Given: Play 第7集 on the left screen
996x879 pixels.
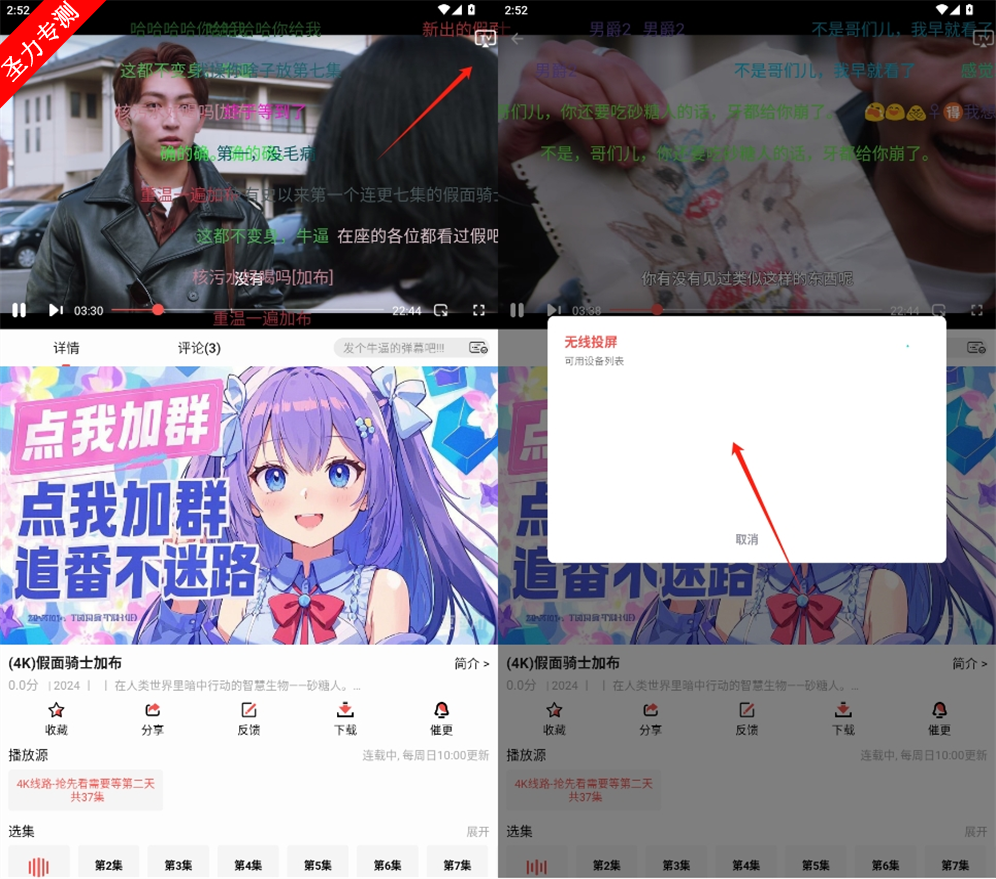Looking at the screenshot, I should point(457,862).
